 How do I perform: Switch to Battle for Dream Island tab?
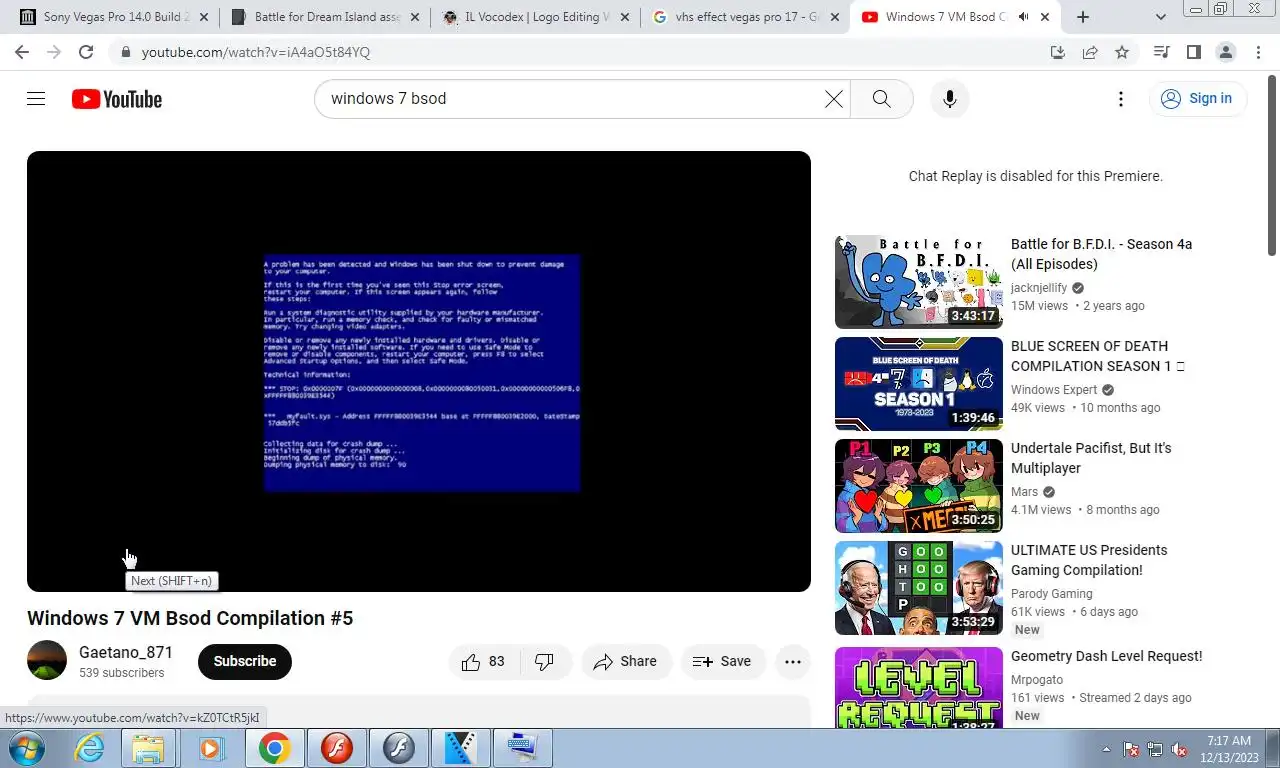[x=326, y=17]
